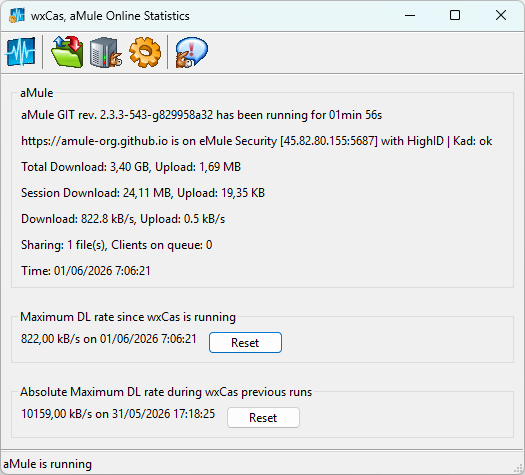Click 'Session Download: 24,11 MB' text
Viewport: 525px width, 475px height.
click(143, 193)
